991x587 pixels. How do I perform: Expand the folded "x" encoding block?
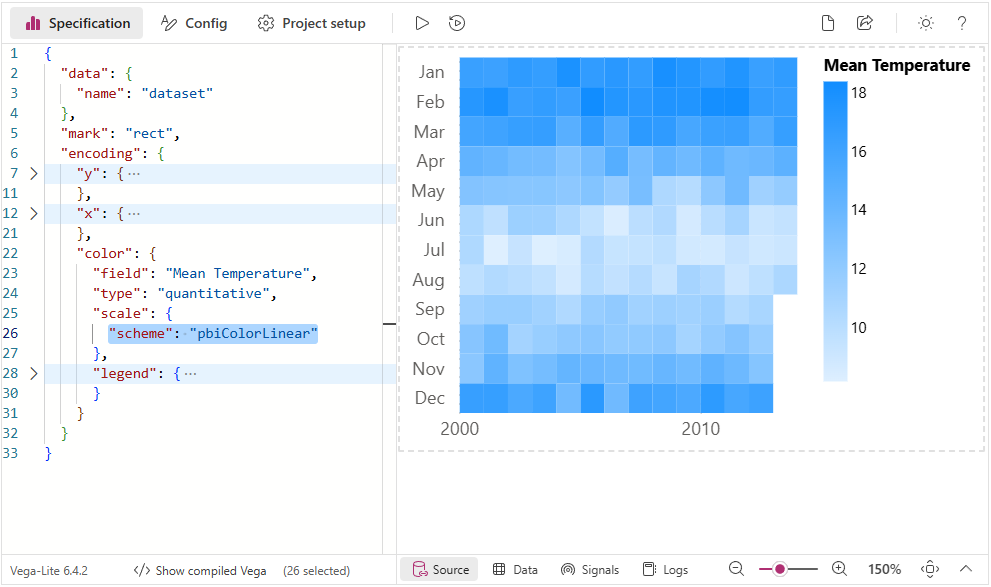(33, 214)
